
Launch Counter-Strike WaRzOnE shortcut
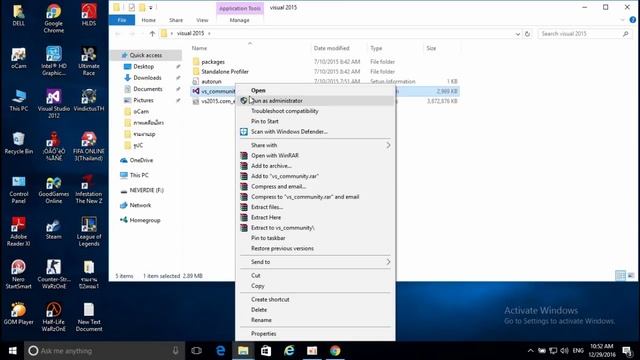click(53, 274)
